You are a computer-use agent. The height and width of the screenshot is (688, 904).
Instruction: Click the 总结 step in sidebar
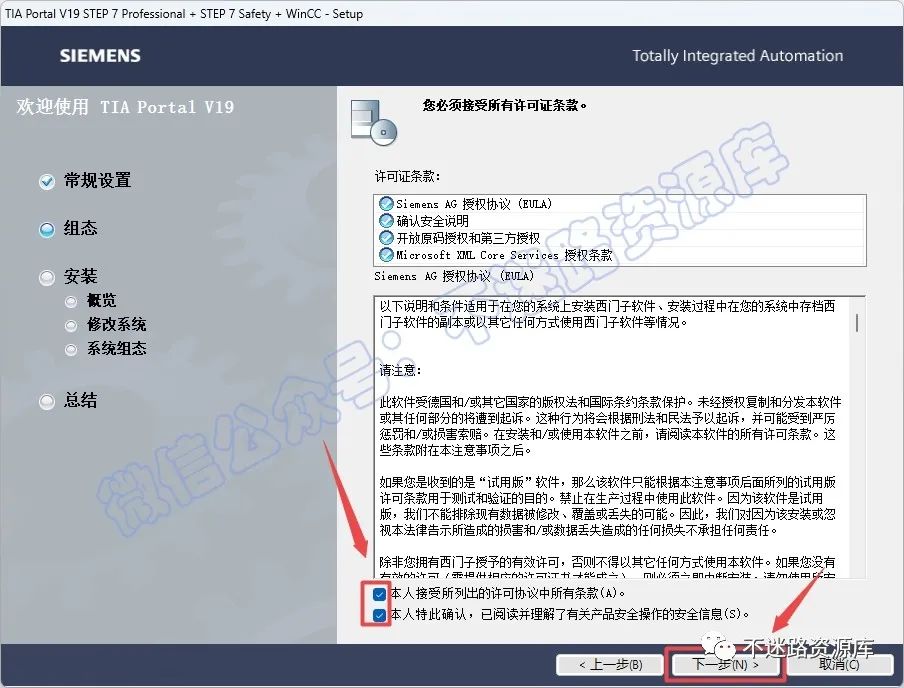click(80, 400)
